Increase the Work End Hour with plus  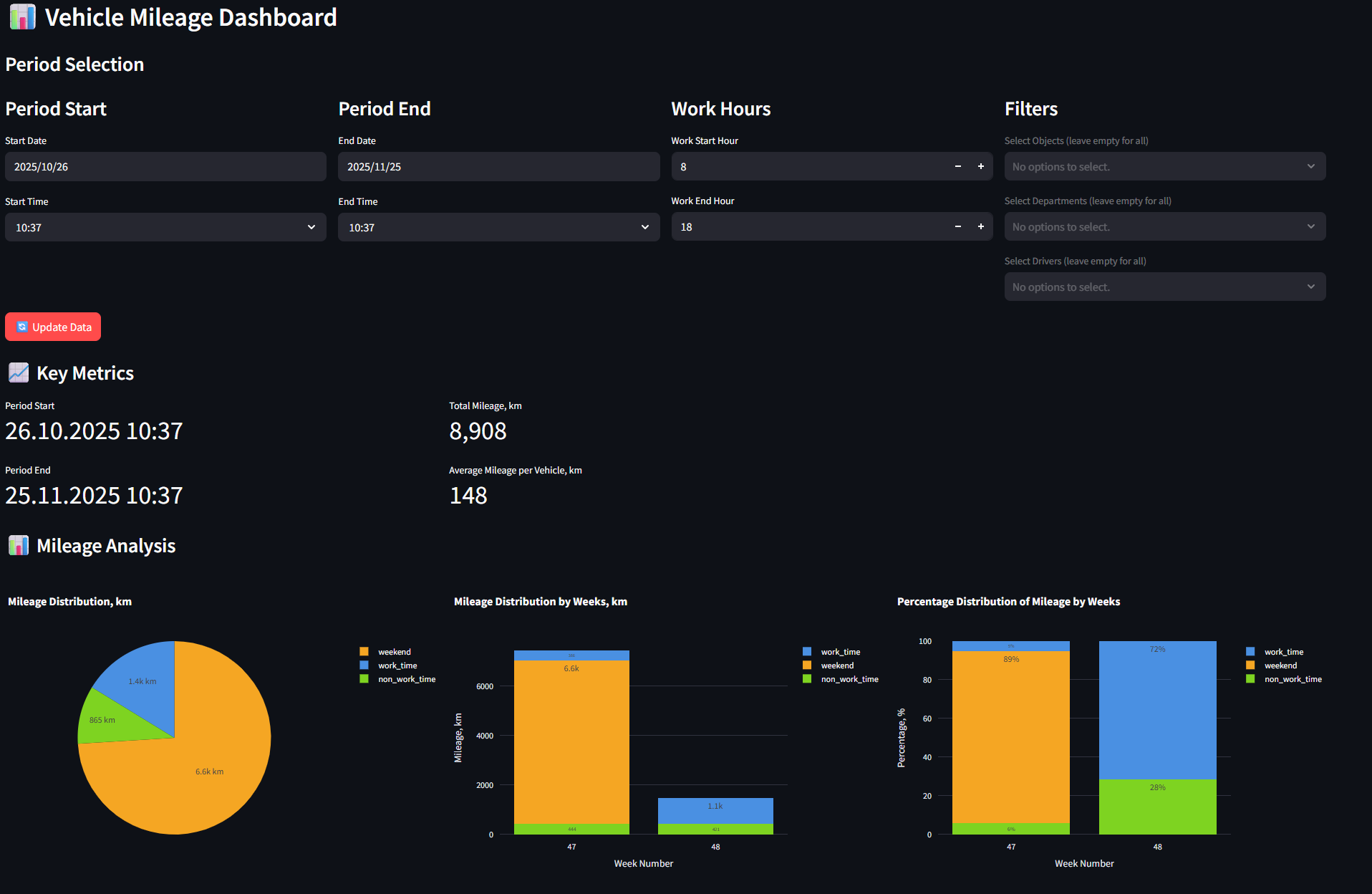tap(980, 227)
